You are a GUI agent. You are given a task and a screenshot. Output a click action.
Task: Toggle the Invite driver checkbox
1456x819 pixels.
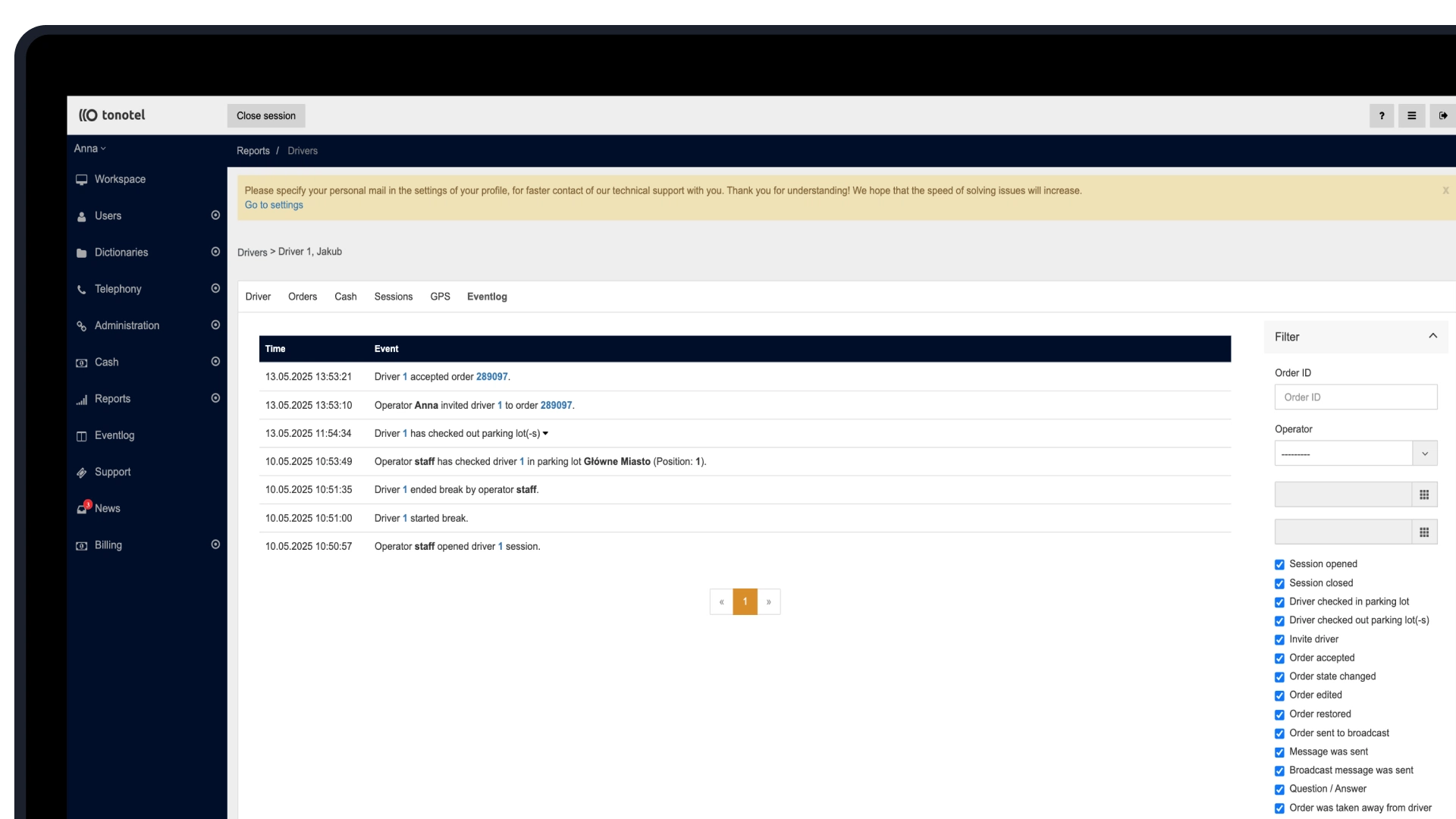coord(1279,639)
